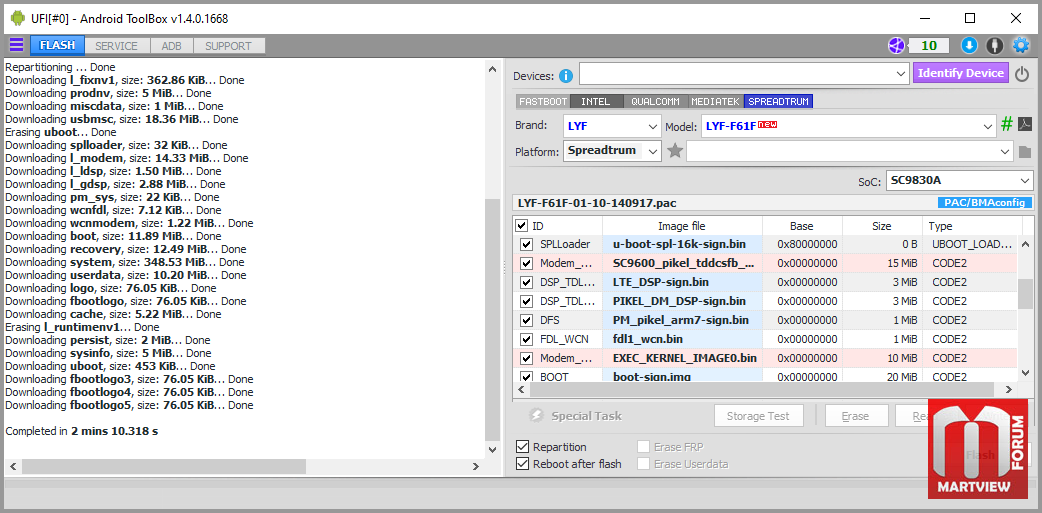The width and height of the screenshot is (1042, 513).
Task: Select the QUALCOMM platform tab
Action: (x=655, y=102)
